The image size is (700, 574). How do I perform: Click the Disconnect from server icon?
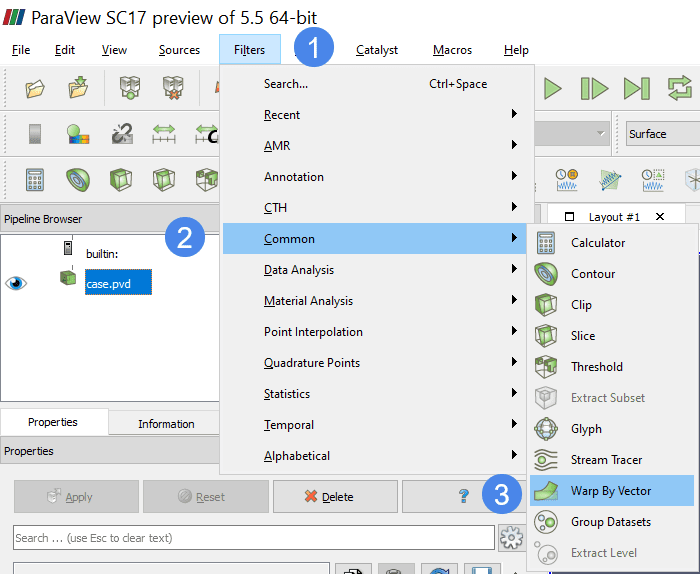click(173, 89)
